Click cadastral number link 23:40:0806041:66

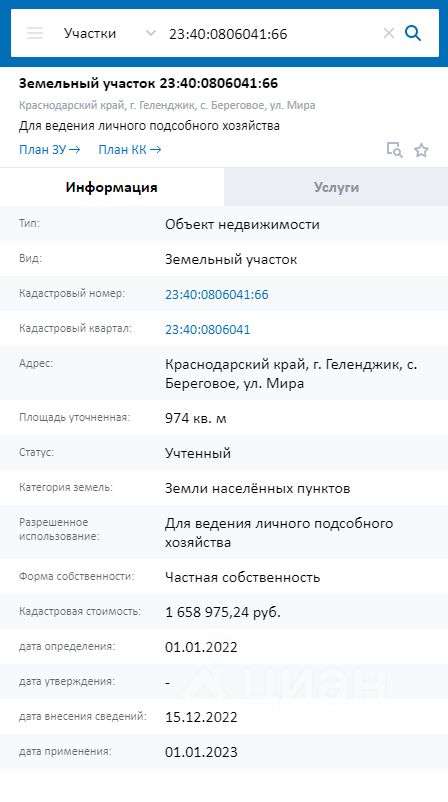pos(217,295)
